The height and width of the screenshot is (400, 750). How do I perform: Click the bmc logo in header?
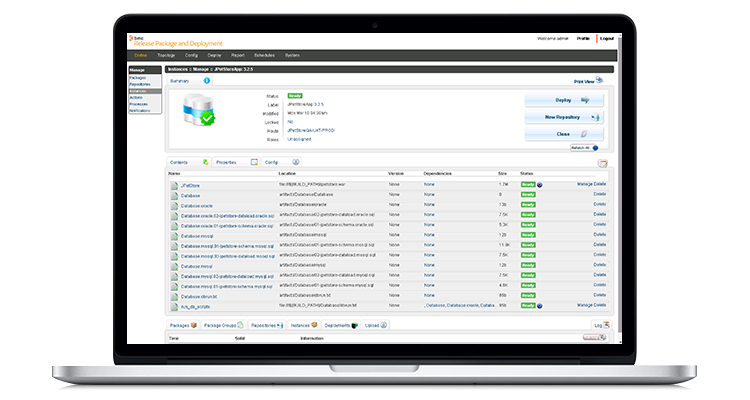point(136,38)
